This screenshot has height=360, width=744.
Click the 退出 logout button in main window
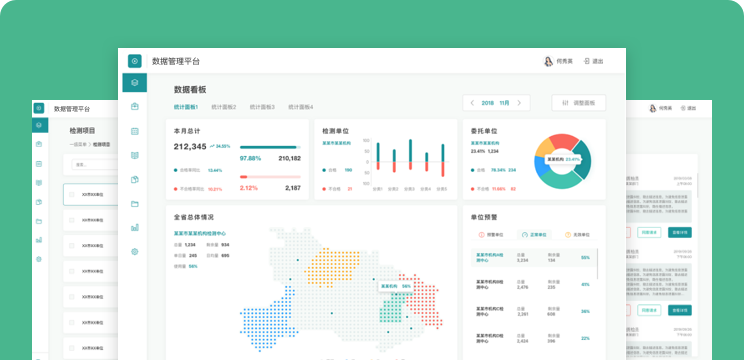[x=594, y=61]
